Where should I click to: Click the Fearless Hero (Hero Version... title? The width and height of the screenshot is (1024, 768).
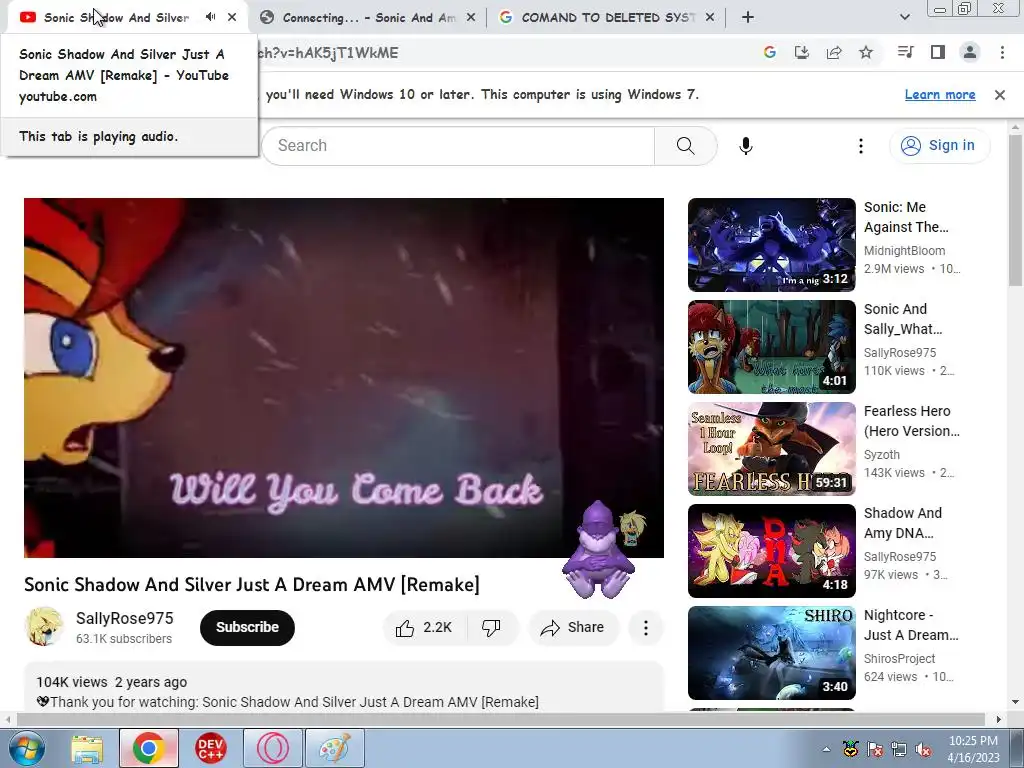pyautogui.click(x=912, y=421)
